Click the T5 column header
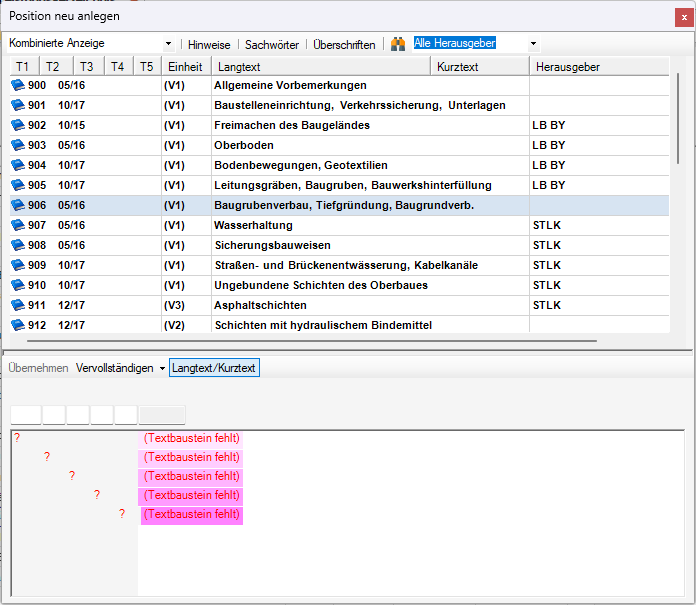This screenshot has width=696, height=605. pos(148,67)
